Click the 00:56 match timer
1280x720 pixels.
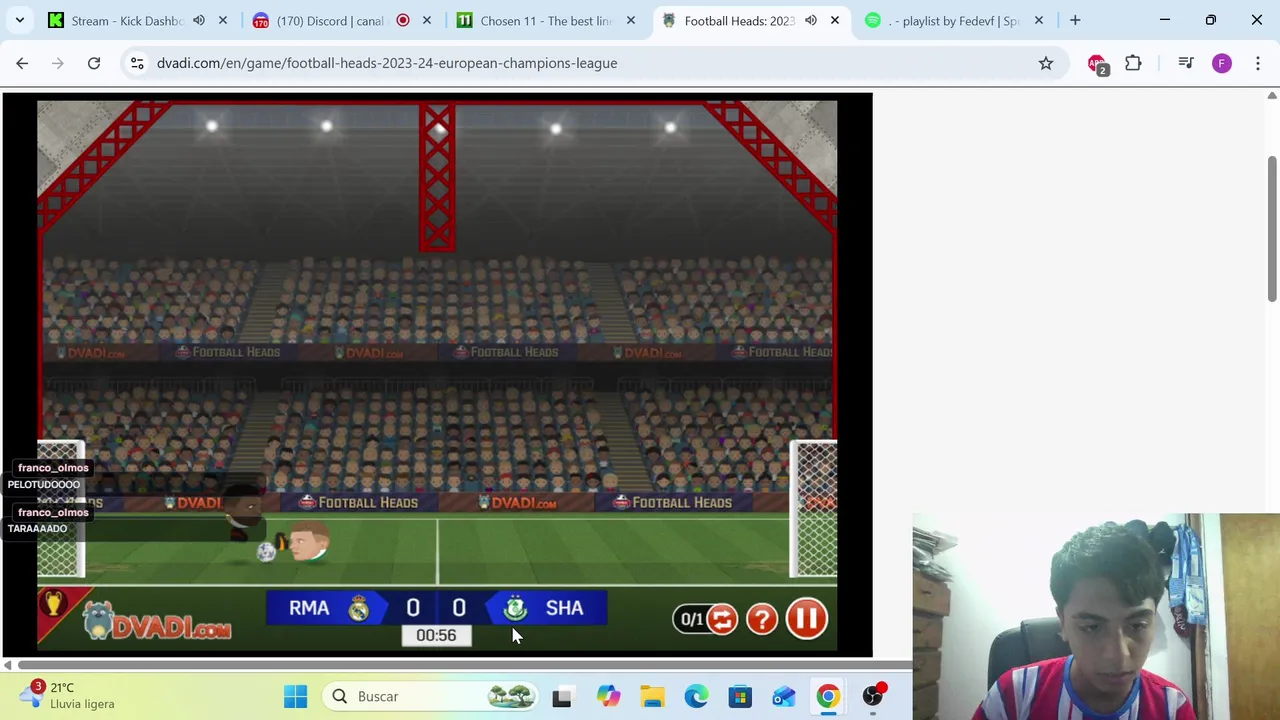pyautogui.click(x=436, y=635)
